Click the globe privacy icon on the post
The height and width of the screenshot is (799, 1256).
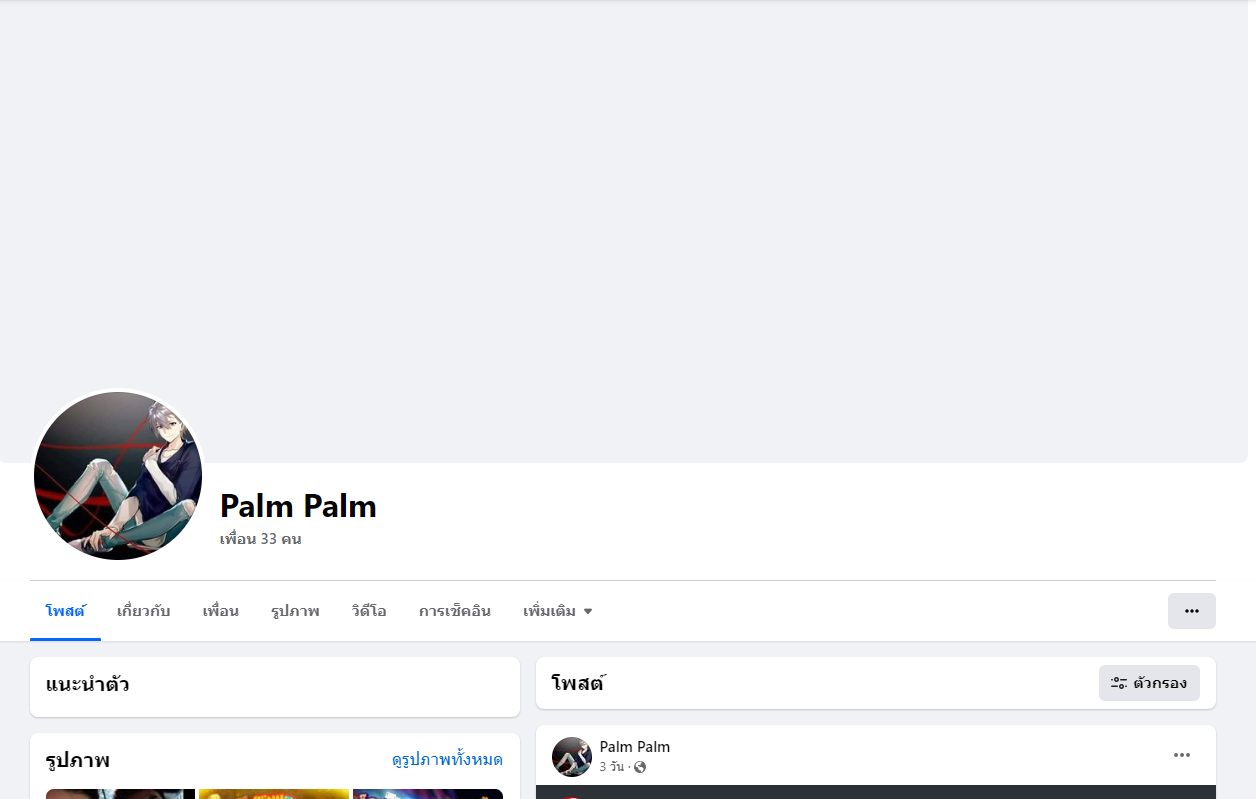click(x=640, y=767)
